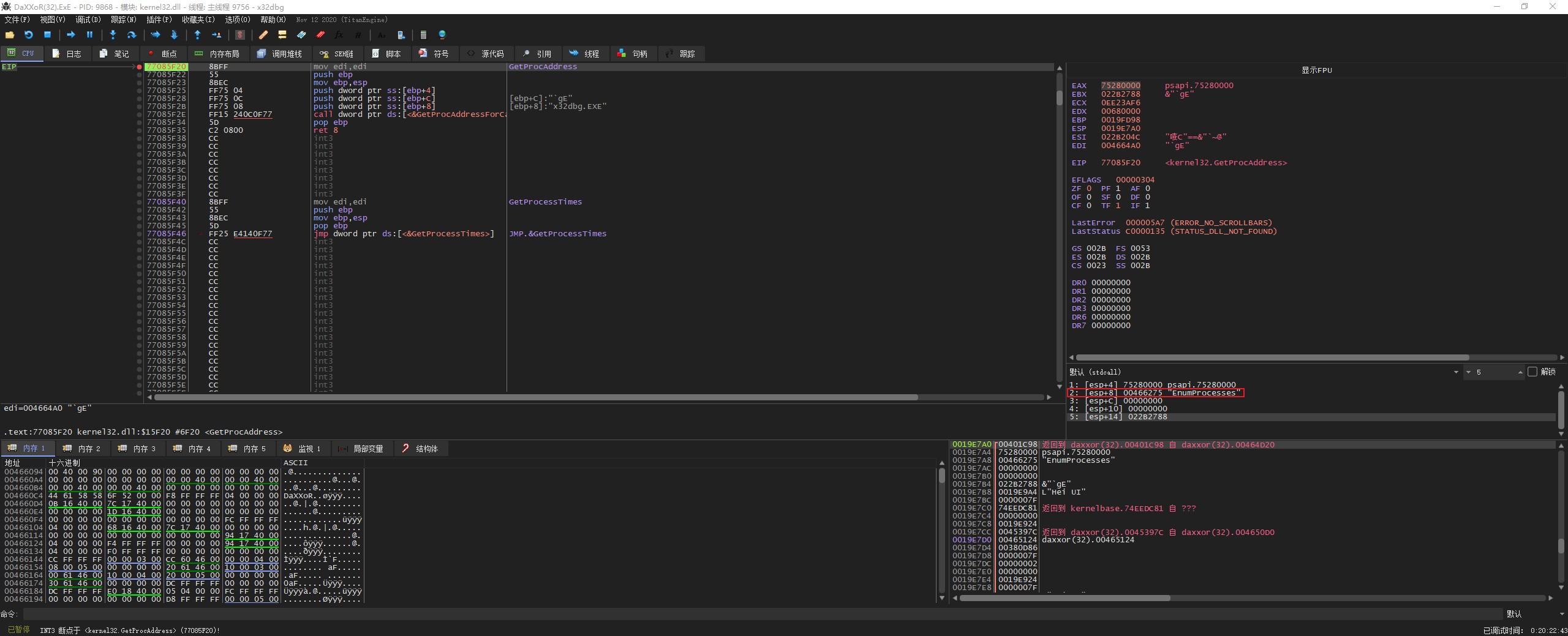1568x636 pixels.
Task: Toggle breakpoint bullet at GetProcAddress 77085F20
Action: [140, 67]
